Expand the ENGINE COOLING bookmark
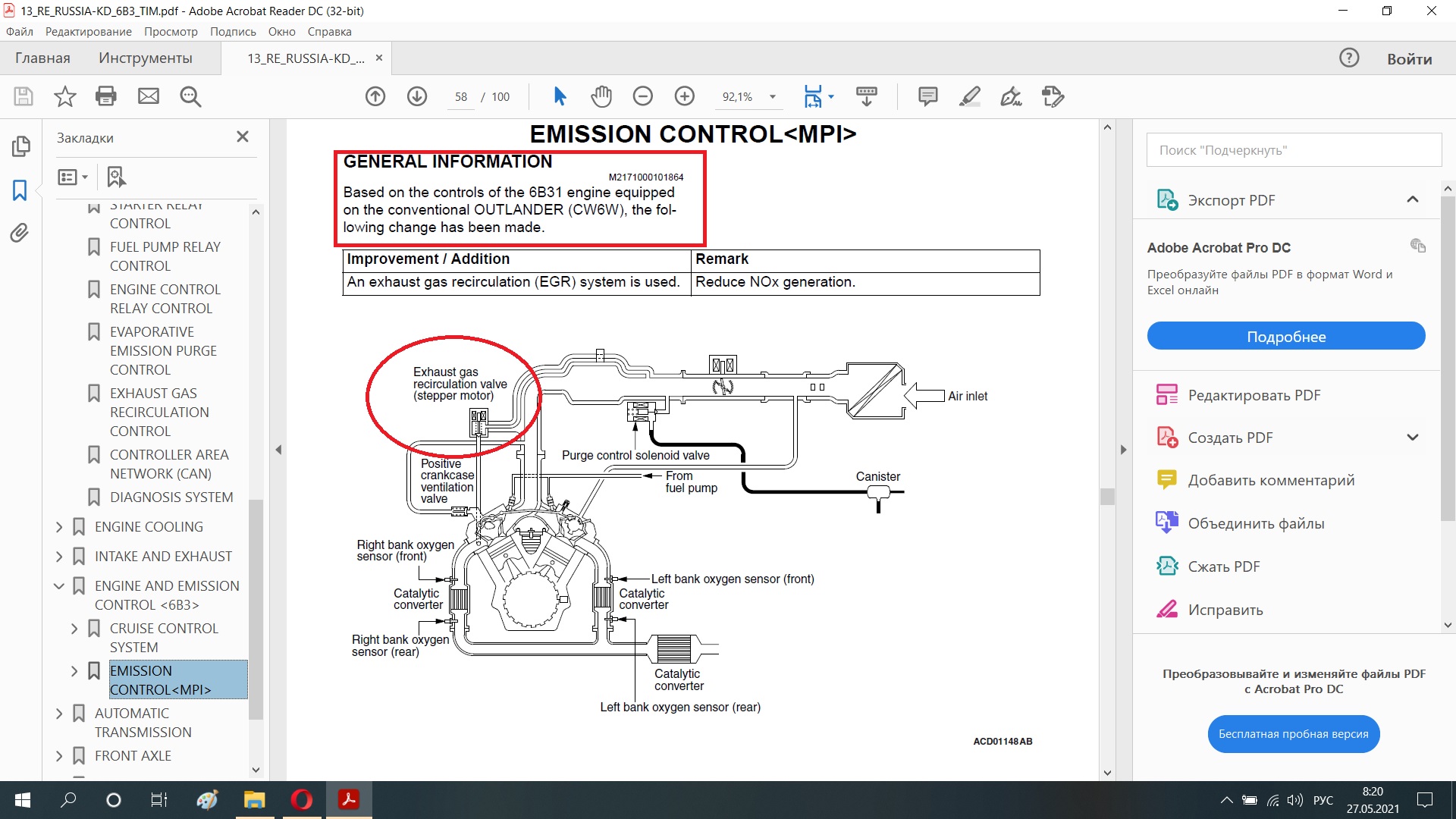This screenshot has width=1456, height=819. click(59, 527)
